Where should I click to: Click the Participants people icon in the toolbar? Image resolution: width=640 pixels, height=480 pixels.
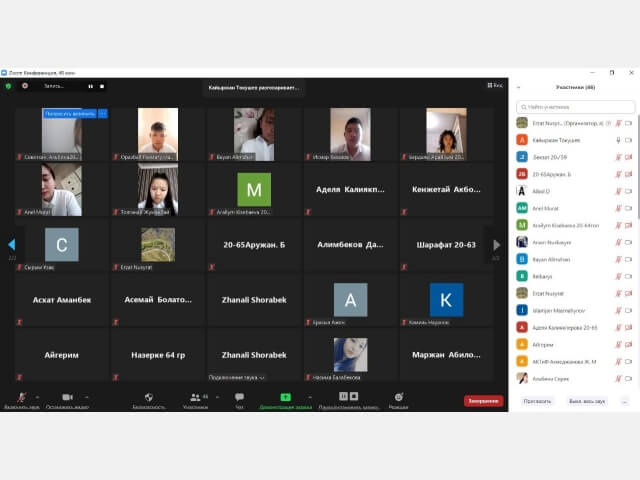point(196,397)
